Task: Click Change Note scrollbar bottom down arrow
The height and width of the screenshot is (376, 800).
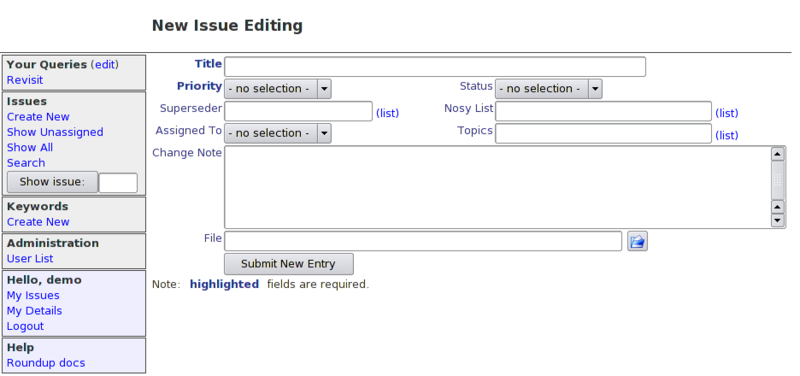Action: click(778, 220)
